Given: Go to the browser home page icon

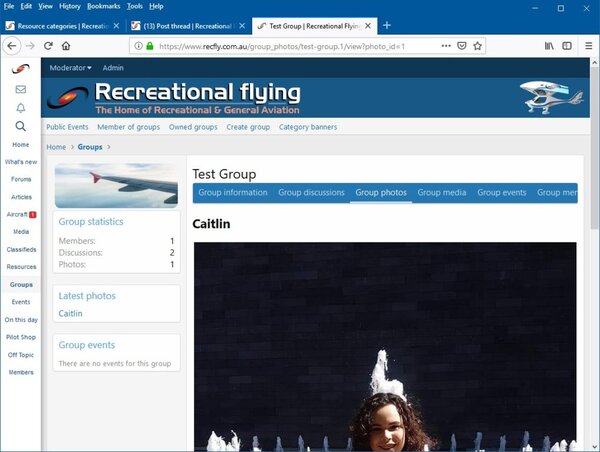Looking at the screenshot, I should pyautogui.click(x=66, y=46).
